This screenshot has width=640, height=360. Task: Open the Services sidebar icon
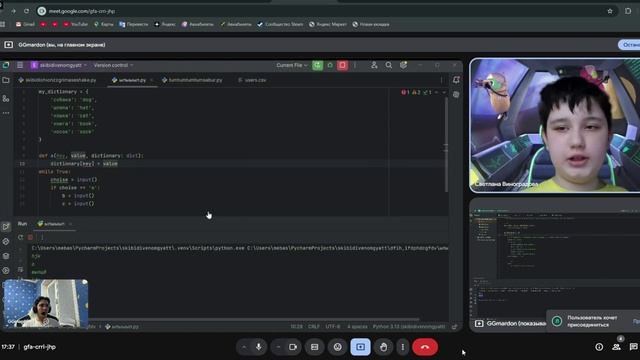[x=6, y=270]
